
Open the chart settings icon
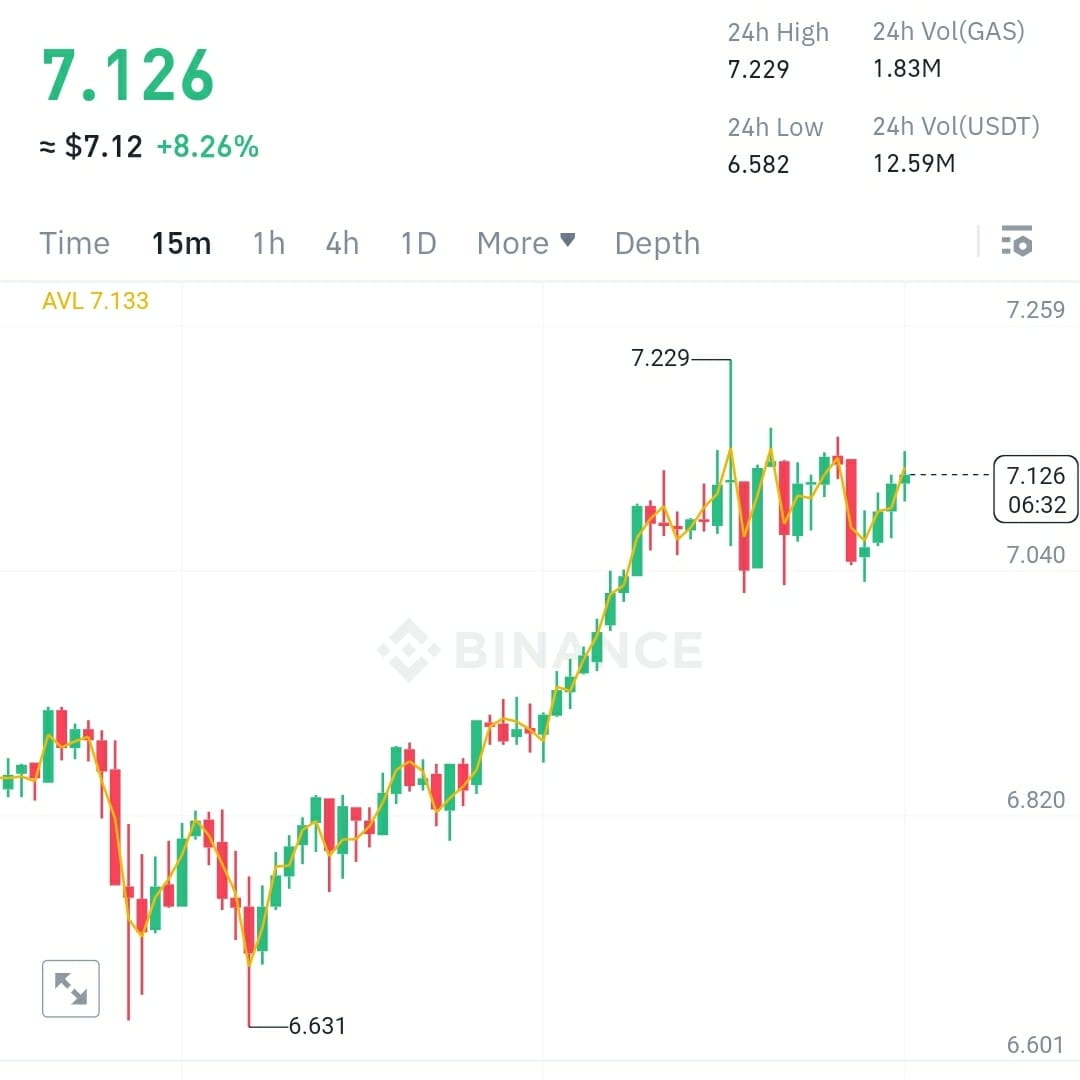1015,241
